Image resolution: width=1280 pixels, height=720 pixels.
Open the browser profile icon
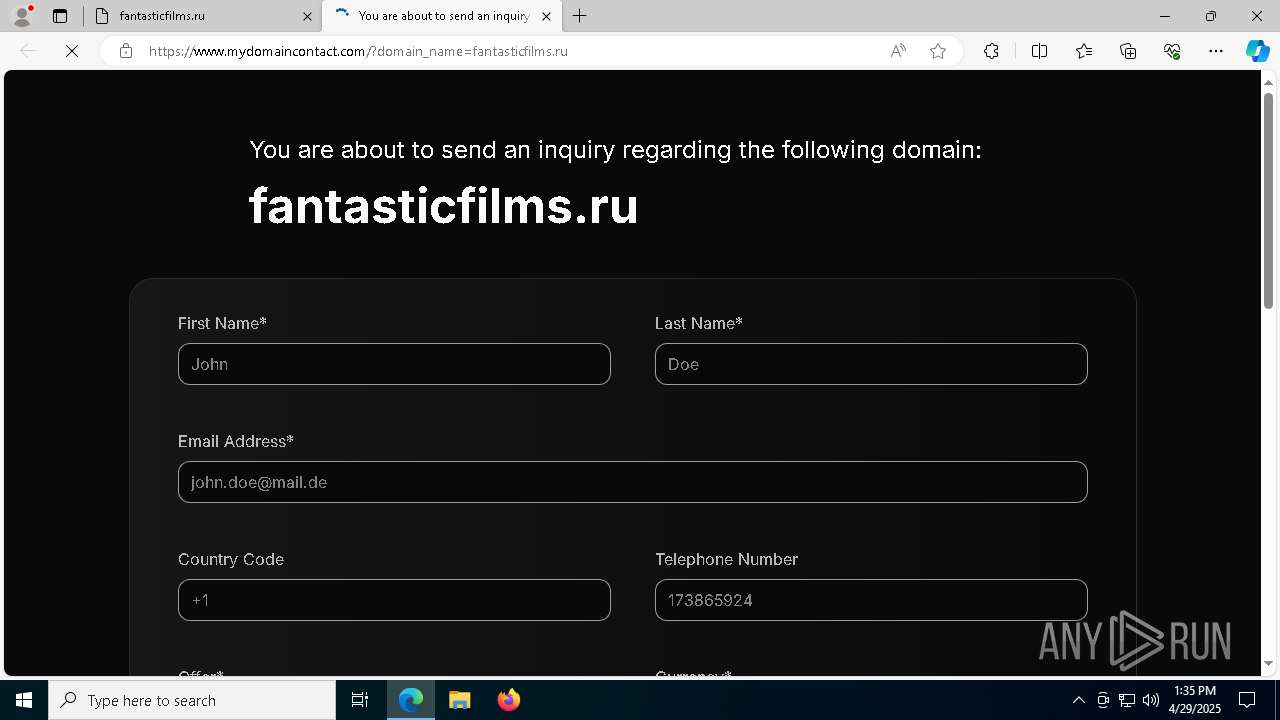(x=22, y=16)
